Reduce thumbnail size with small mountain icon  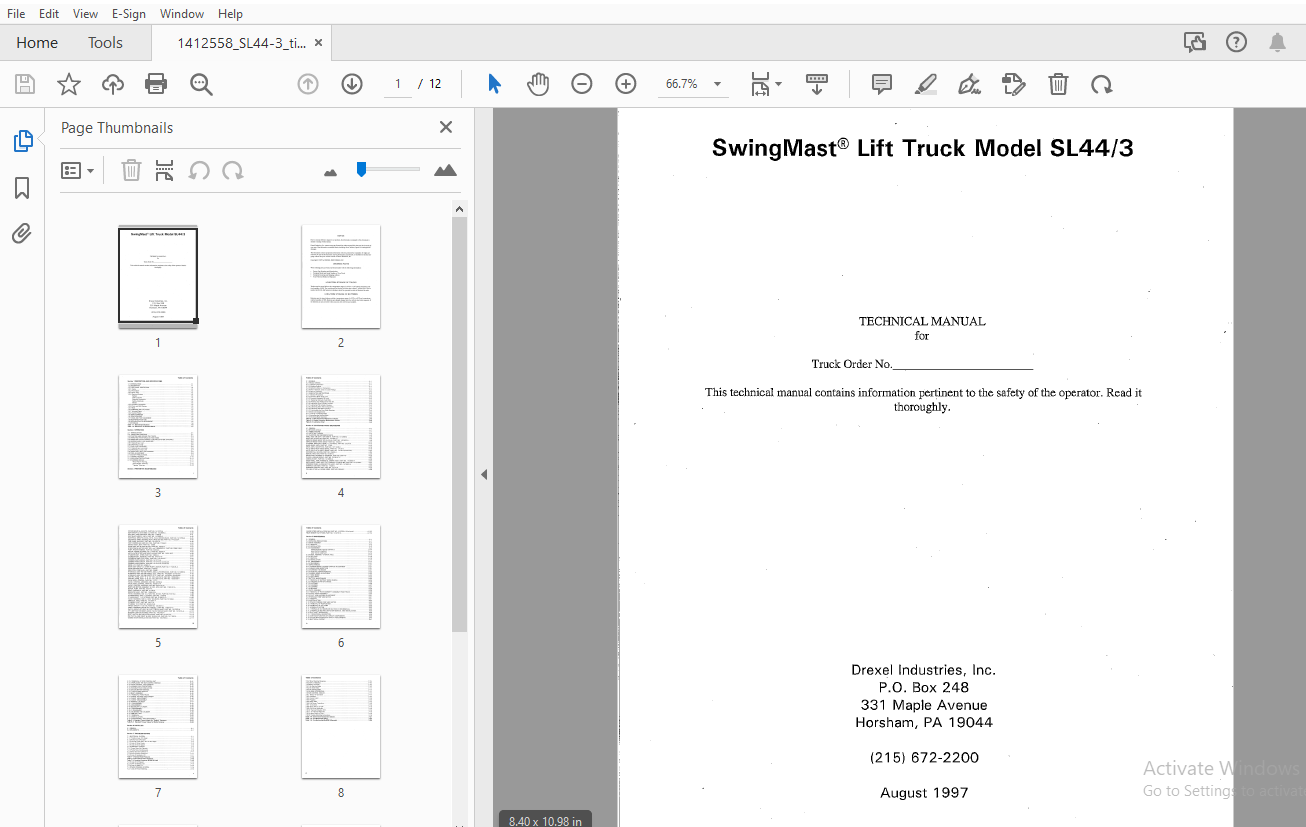coord(331,172)
